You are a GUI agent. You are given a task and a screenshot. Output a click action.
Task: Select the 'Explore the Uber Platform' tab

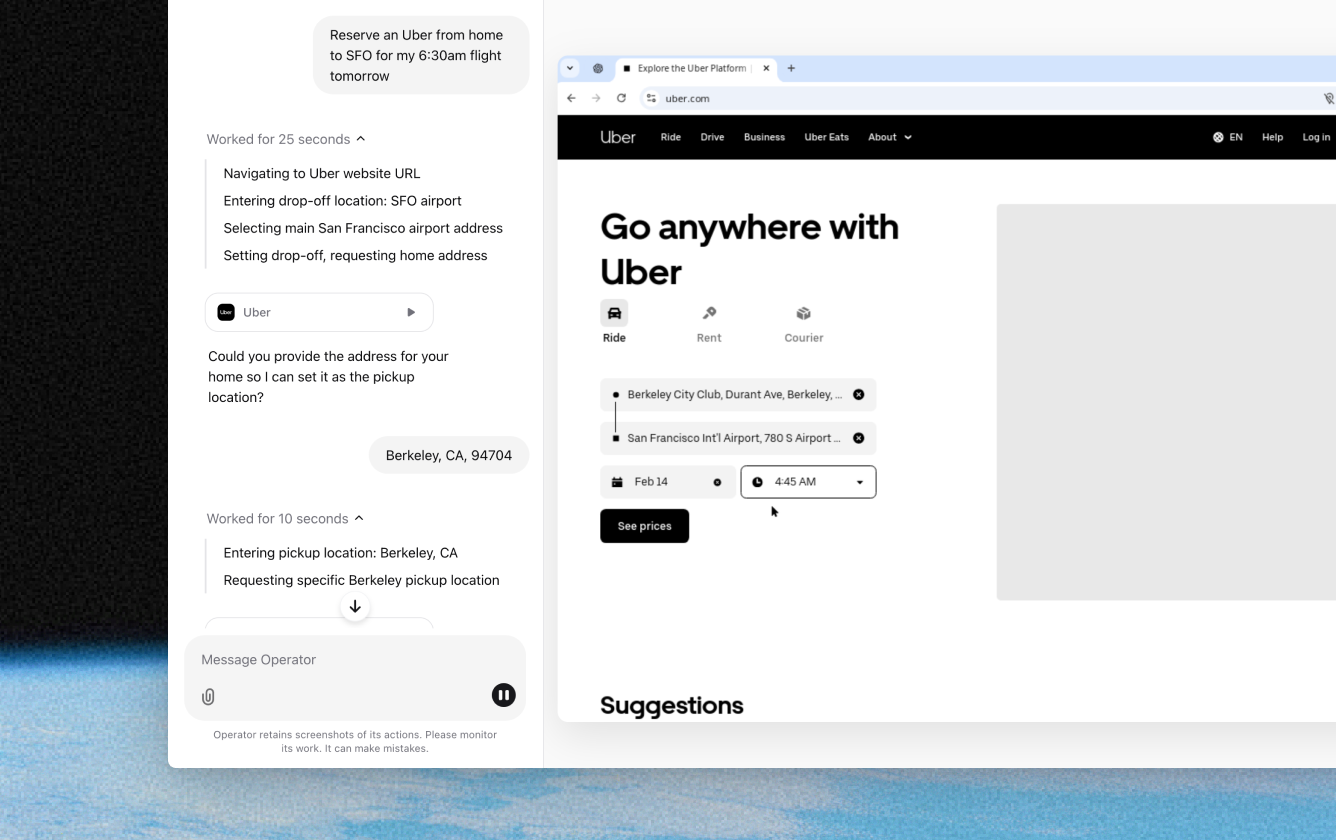(696, 68)
